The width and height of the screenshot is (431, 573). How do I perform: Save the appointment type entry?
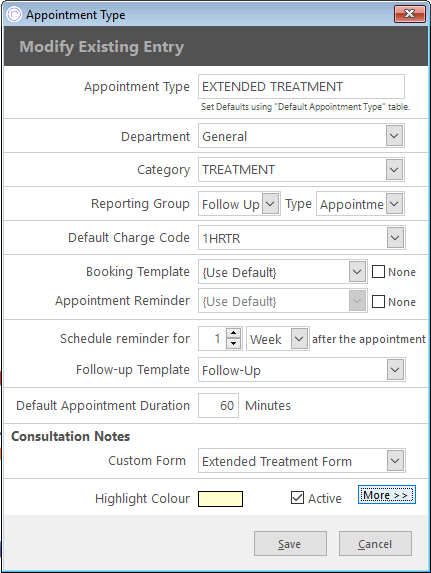tap(290, 543)
